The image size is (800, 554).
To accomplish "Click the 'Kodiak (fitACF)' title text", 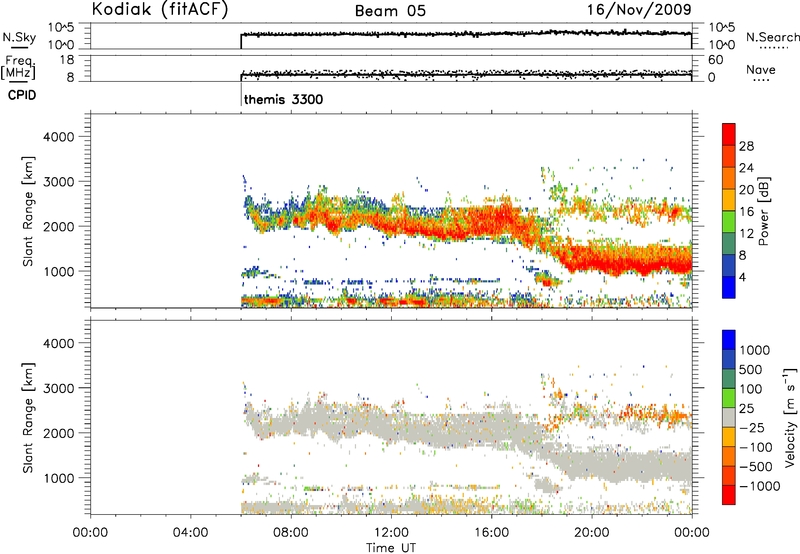I will pos(160,10).
